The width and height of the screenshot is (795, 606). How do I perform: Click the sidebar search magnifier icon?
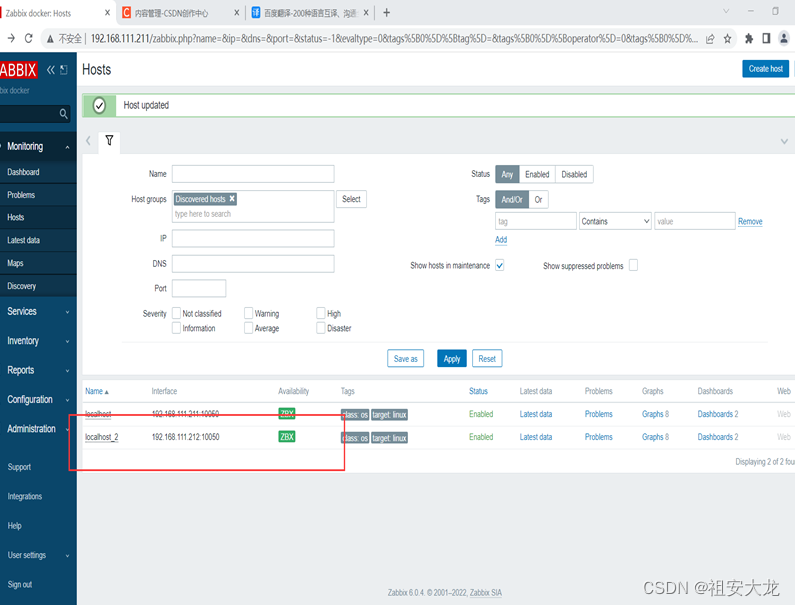tap(63, 114)
